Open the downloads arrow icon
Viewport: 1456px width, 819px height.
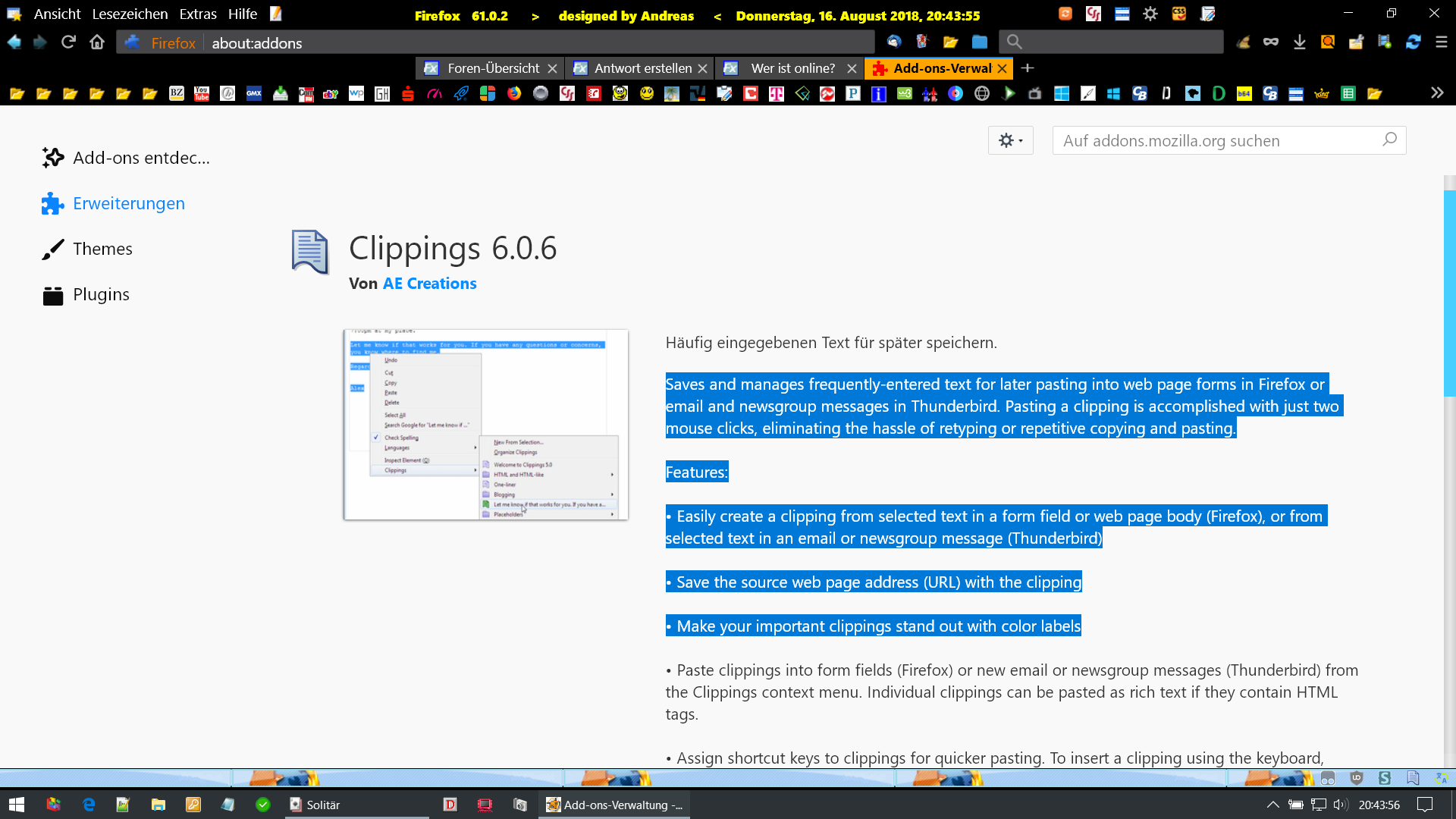1299,42
